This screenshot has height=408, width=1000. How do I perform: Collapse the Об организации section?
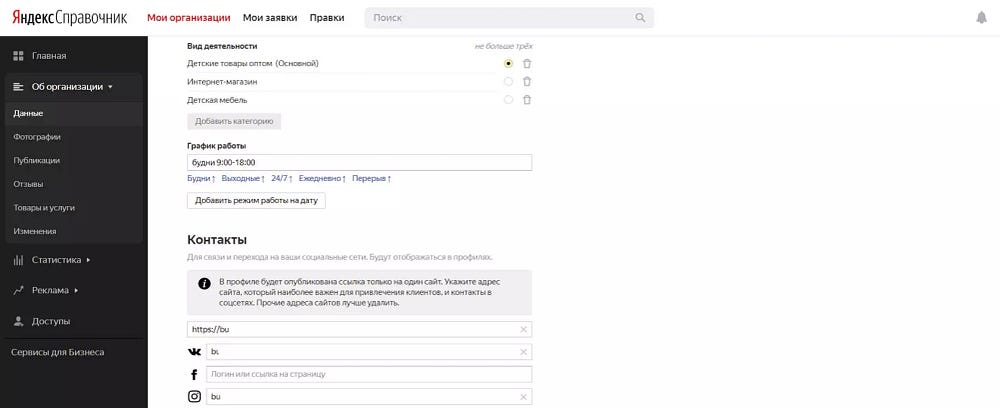[x=73, y=87]
